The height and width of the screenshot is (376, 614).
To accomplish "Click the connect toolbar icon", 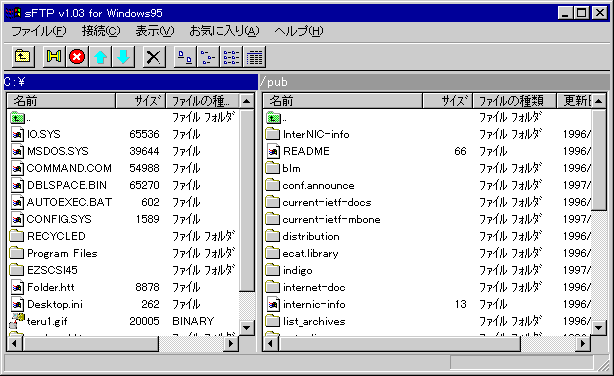I will (54, 57).
